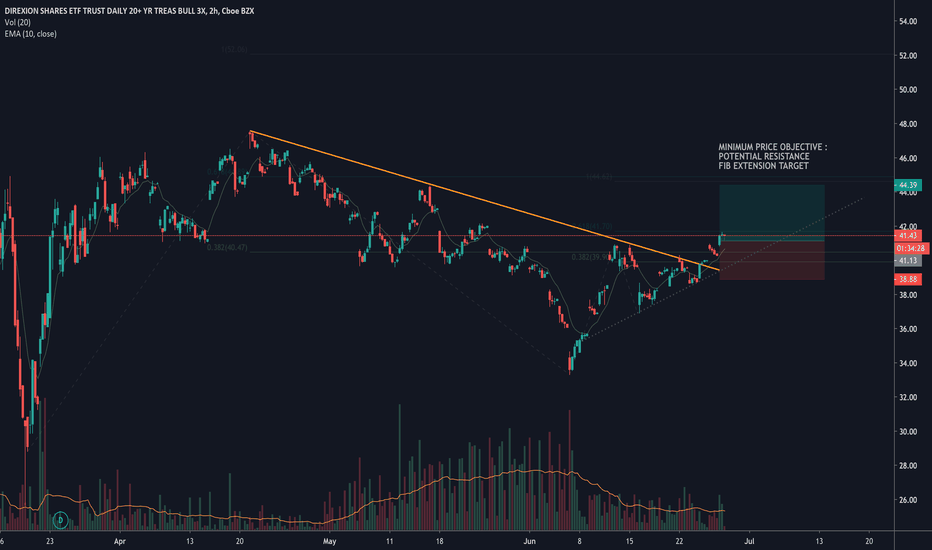The width and height of the screenshot is (932, 550).
Task: Click the 28.00 price axis label
Action: click(908, 466)
